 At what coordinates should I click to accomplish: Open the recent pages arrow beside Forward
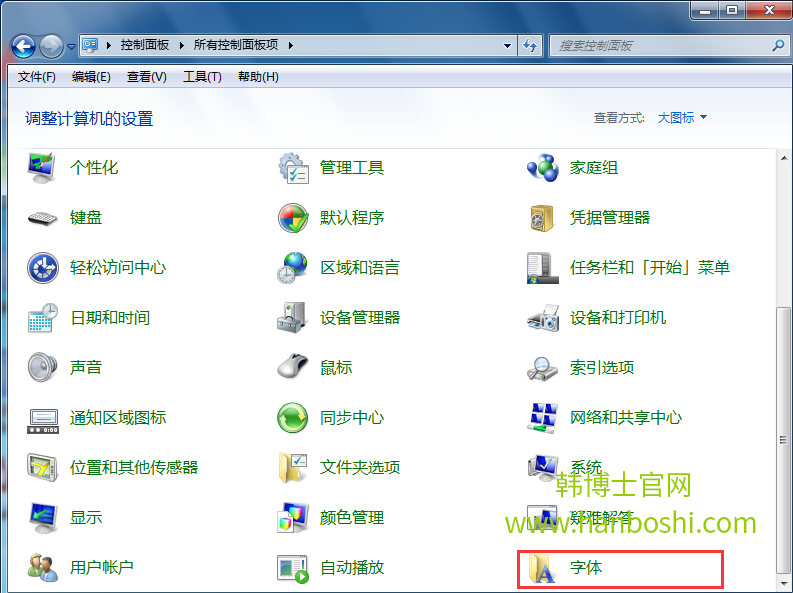coord(71,47)
